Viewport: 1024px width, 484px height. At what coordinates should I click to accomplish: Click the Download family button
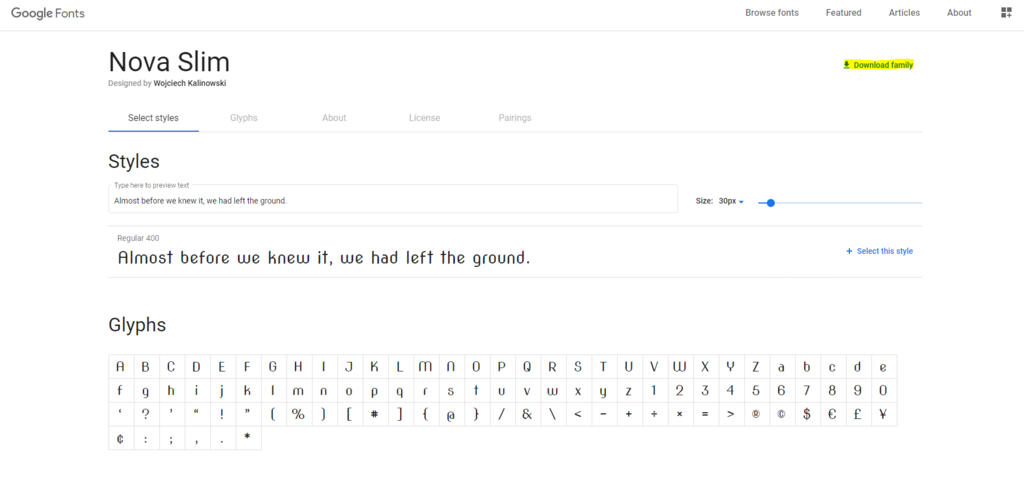point(878,65)
